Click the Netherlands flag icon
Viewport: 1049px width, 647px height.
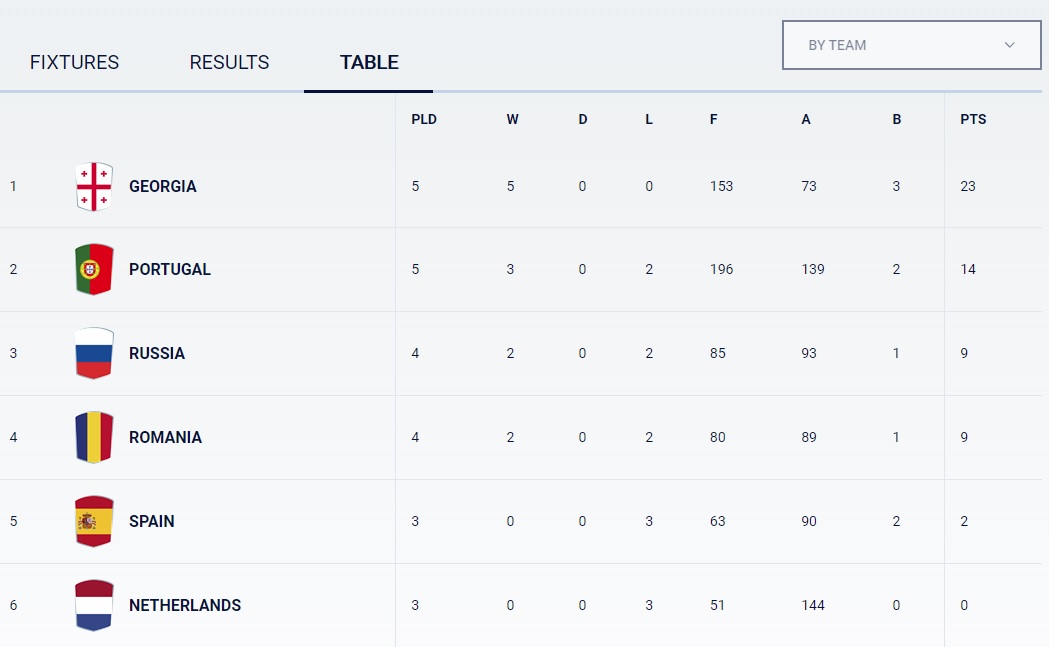[x=94, y=605]
